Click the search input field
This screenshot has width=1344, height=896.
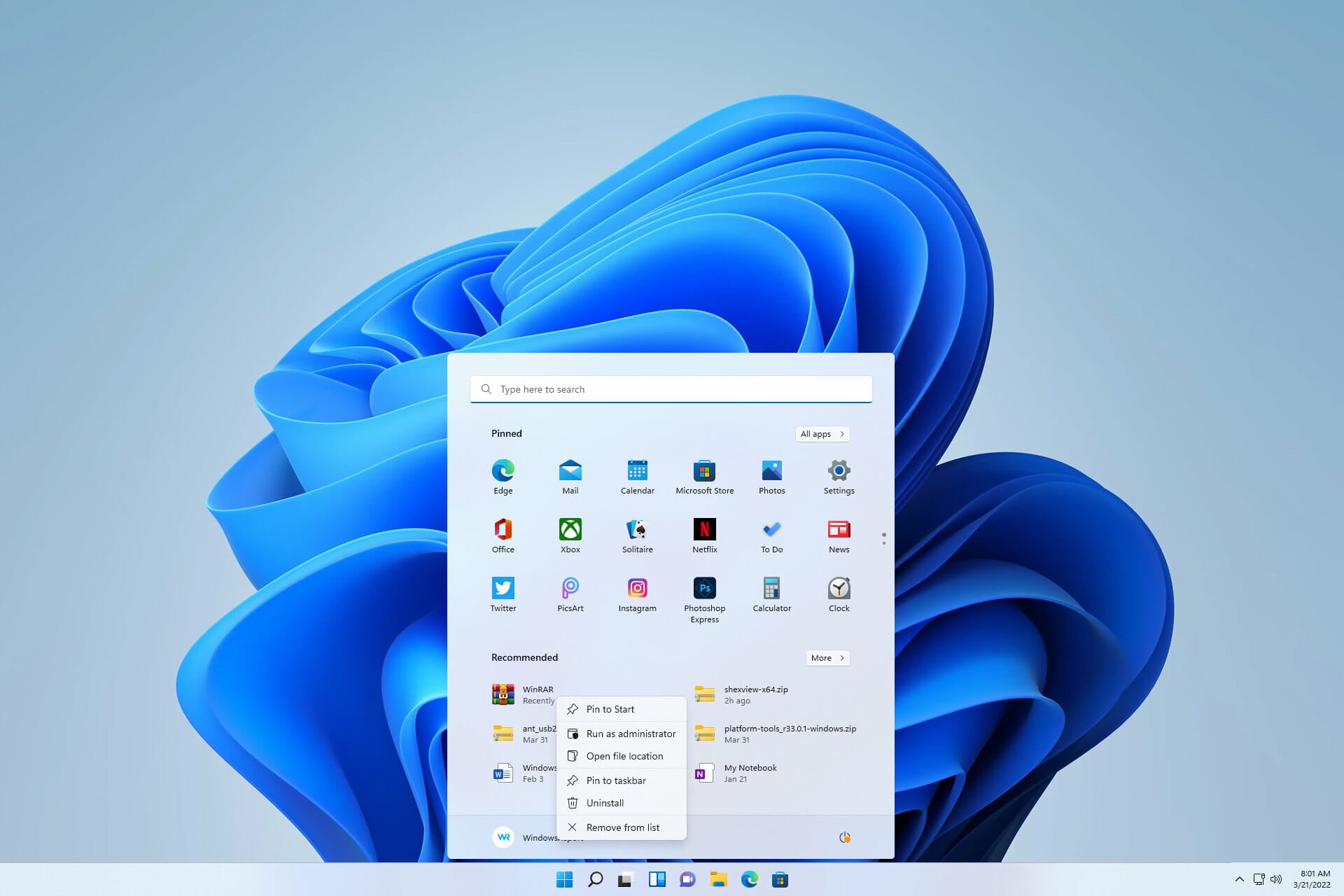(670, 388)
